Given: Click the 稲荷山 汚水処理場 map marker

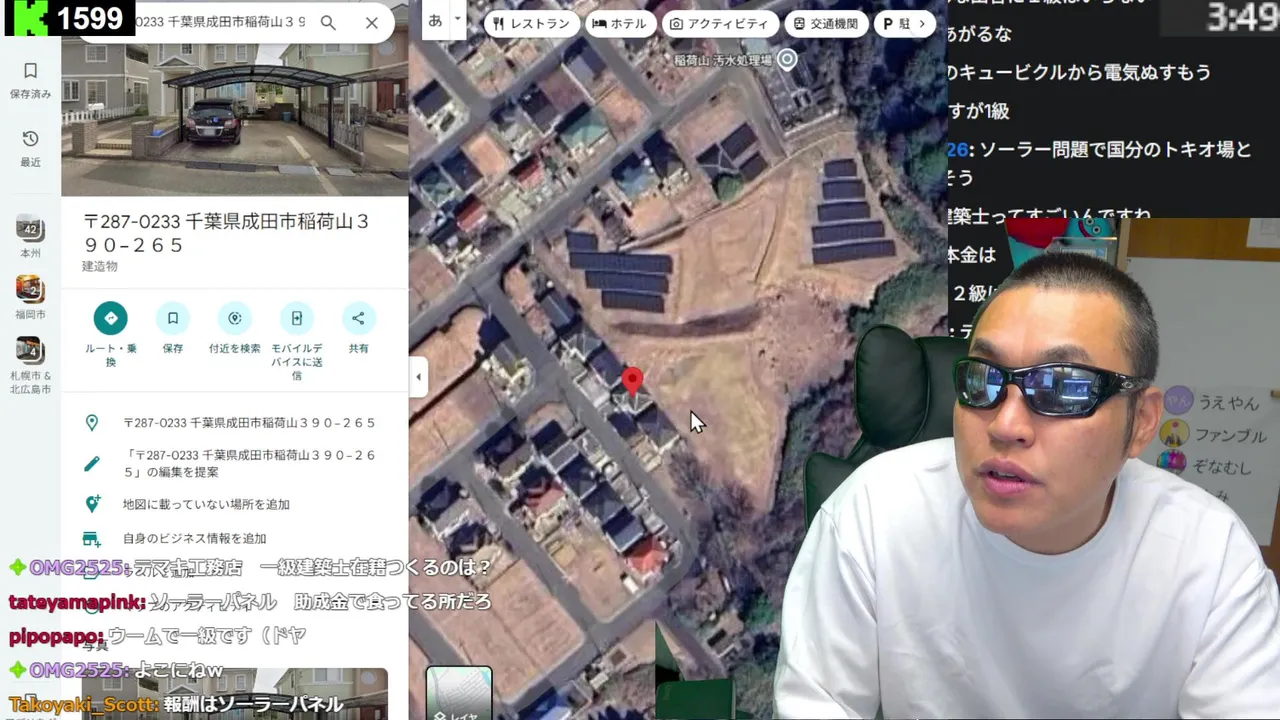Looking at the screenshot, I should (788, 60).
